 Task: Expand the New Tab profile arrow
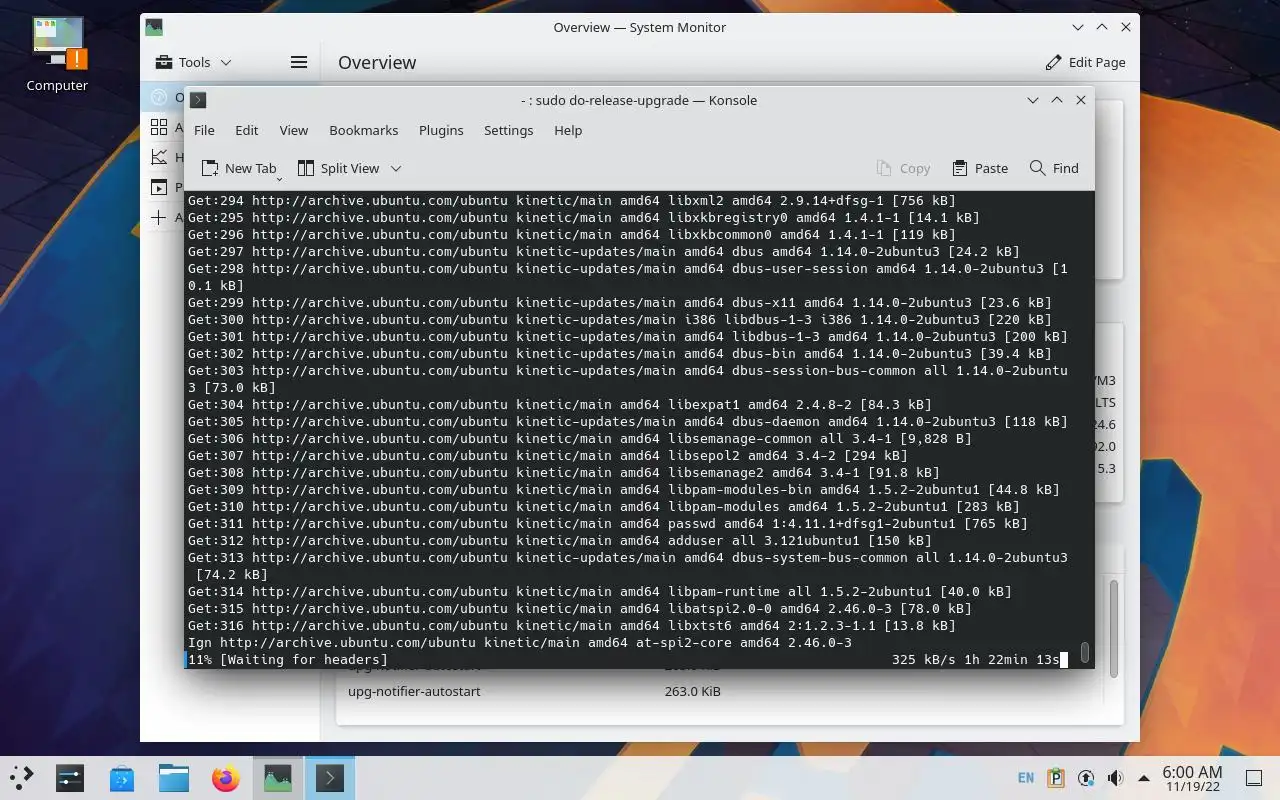pyautogui.click(x=279, y=177)
